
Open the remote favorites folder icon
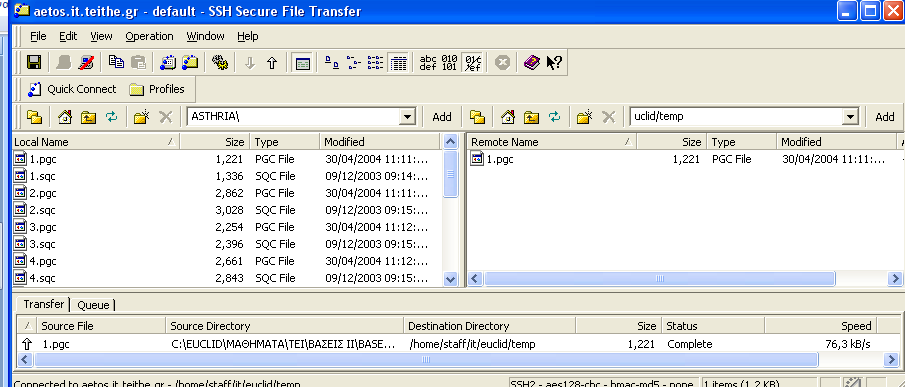[x=477, y=117]
